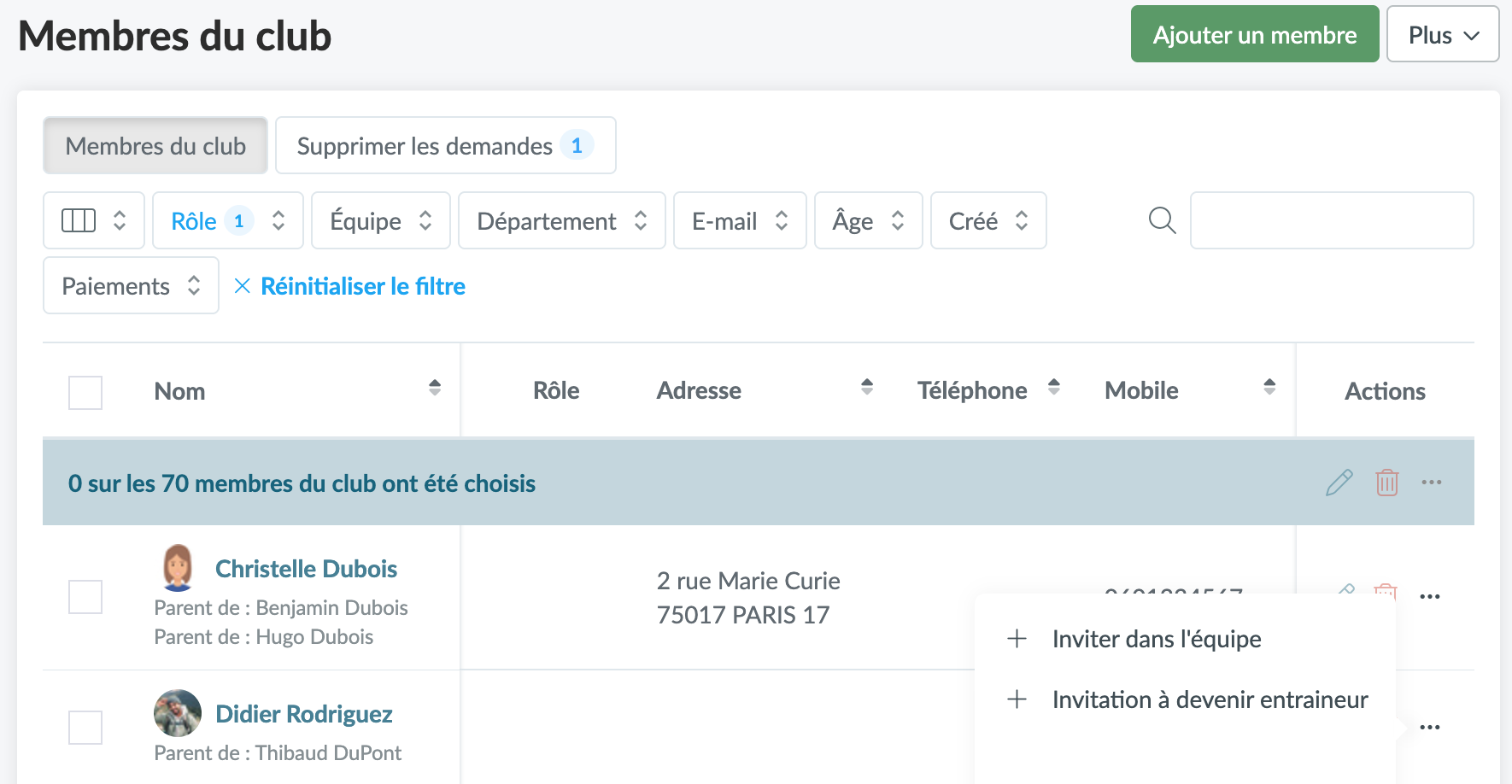Click the bulk delete trash icon

coord(1386,483)
